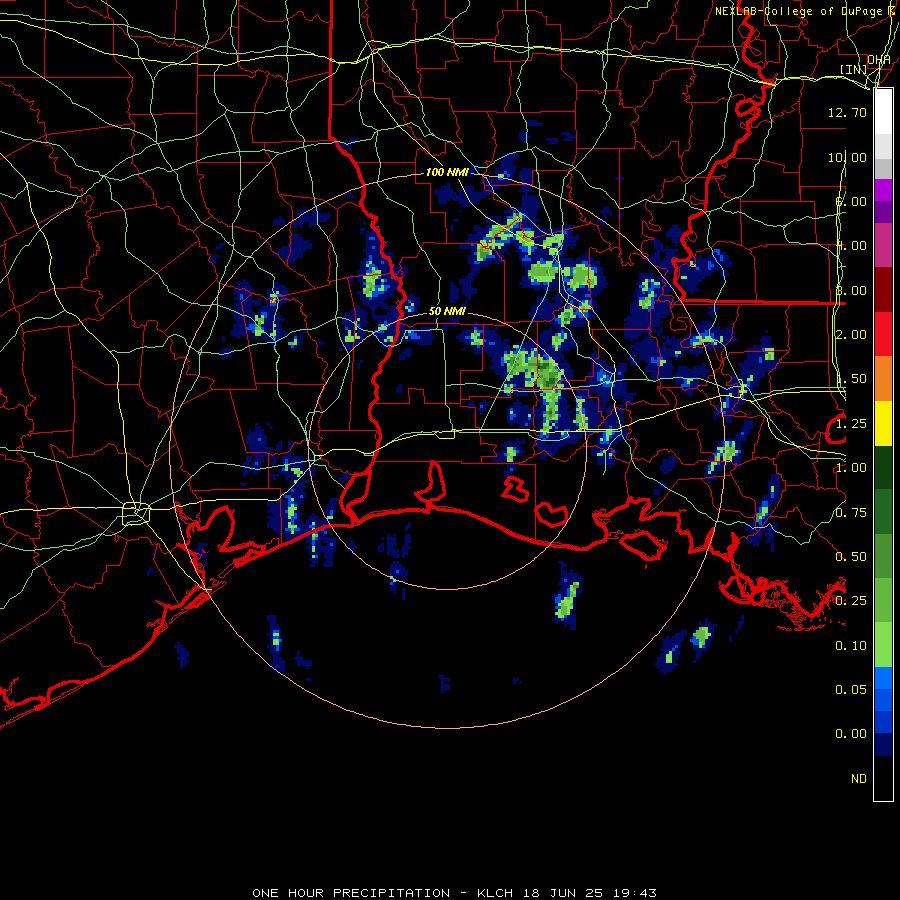Click the 0.25 legend value
The height and width of the screenshot is (900, 900).
[x=851, y=601]
